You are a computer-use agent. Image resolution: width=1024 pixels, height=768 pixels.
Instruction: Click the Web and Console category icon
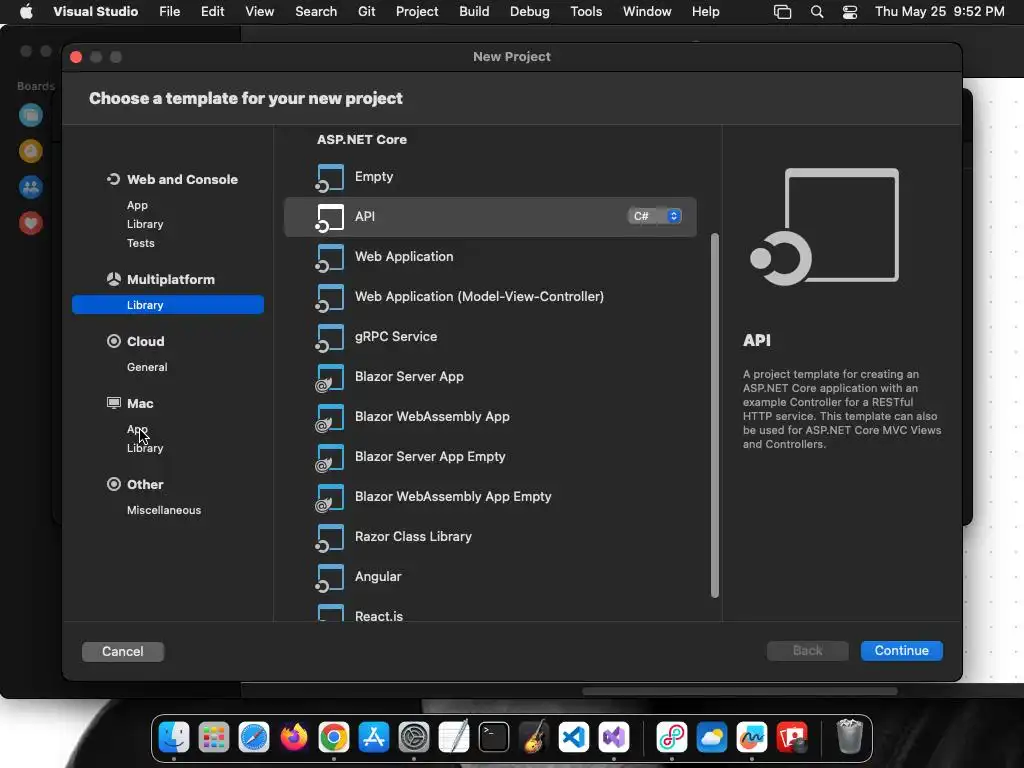114,179
